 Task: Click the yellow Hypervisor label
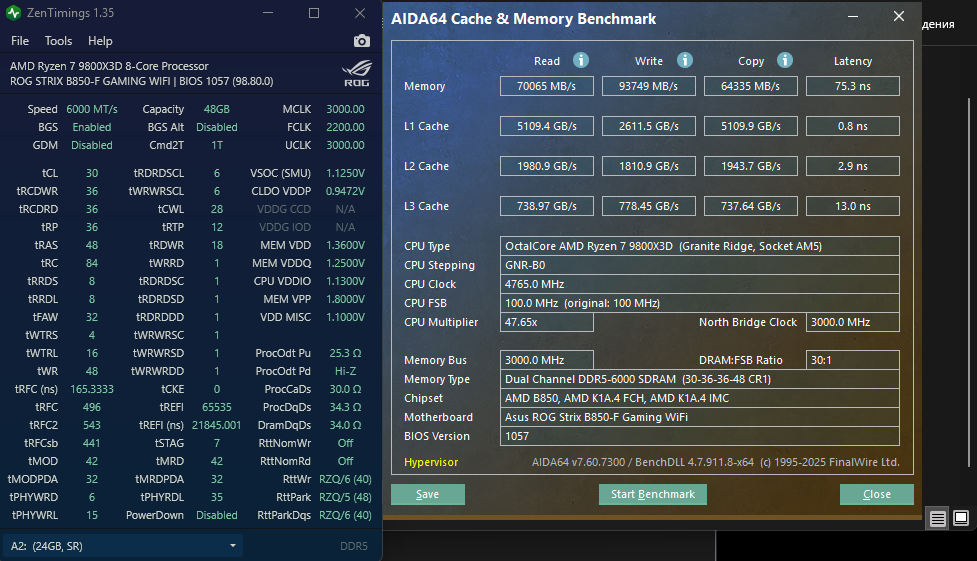[431, 462]
